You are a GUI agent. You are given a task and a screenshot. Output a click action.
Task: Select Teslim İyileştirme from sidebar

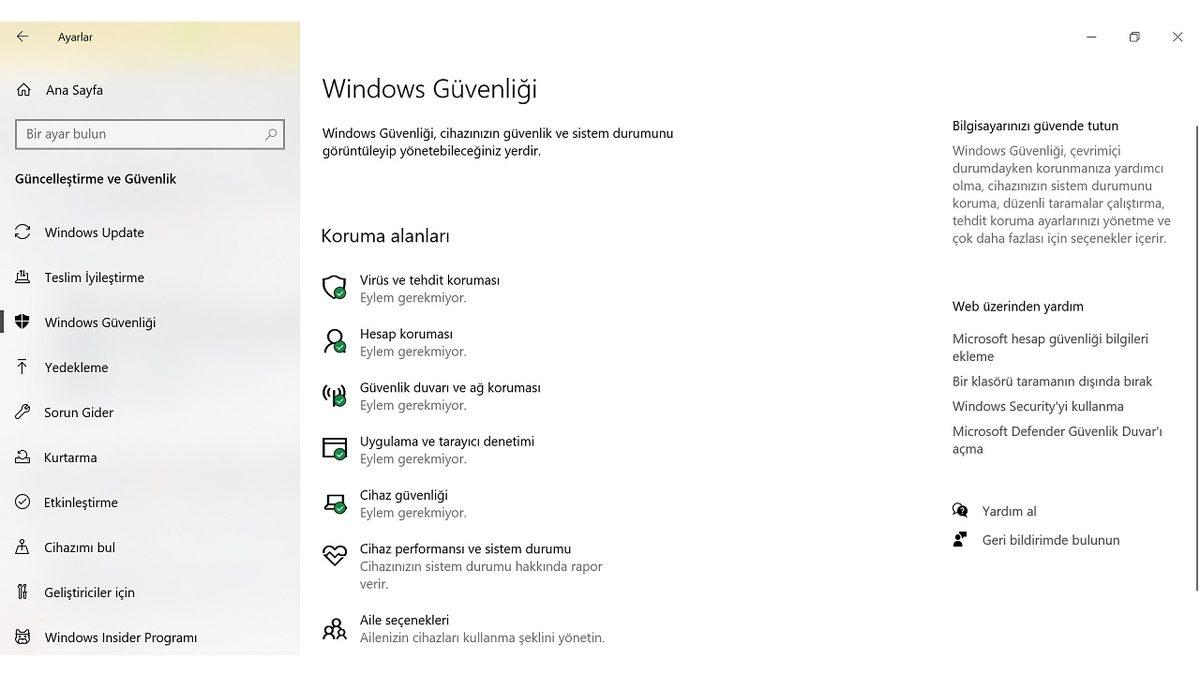coord(94,278)
